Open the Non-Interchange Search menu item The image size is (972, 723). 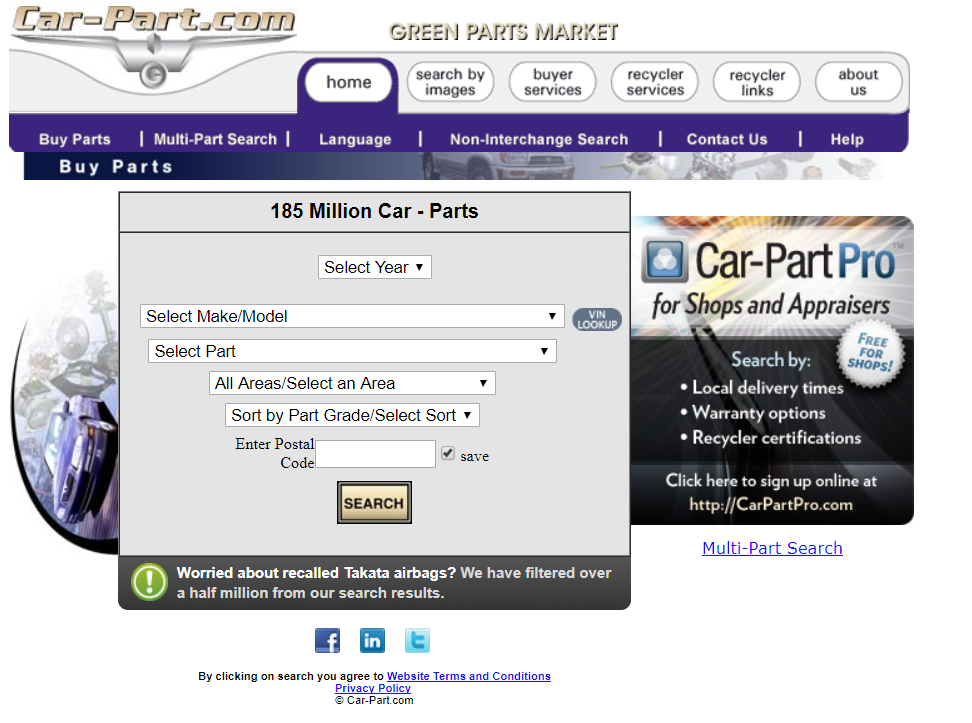point(539,140)
